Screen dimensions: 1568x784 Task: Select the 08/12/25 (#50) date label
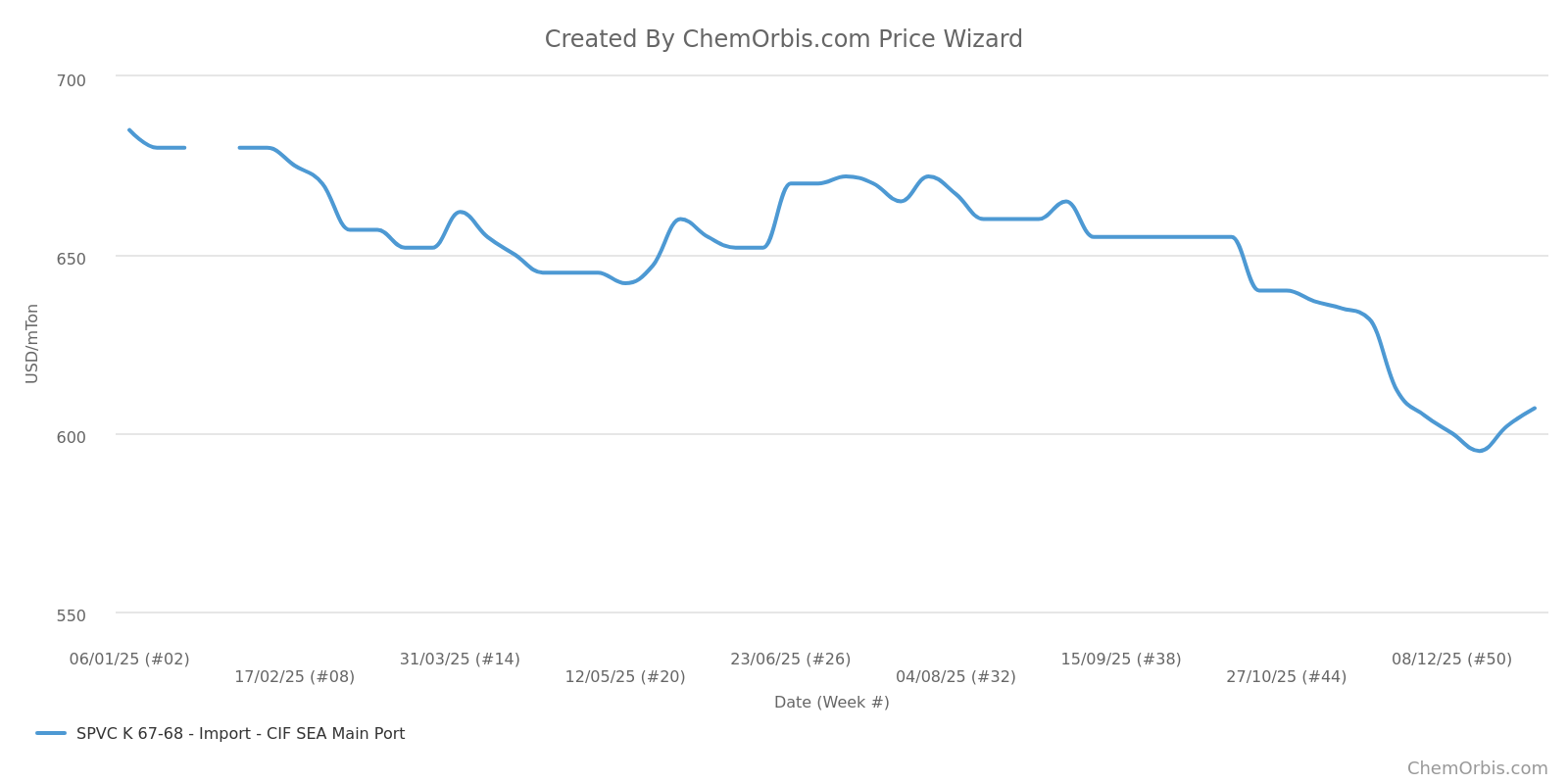point(1451,660)
